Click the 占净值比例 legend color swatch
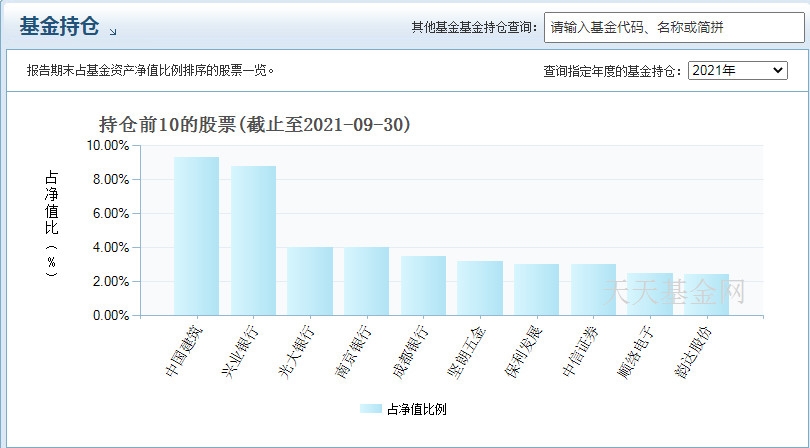 pyautogui.click(x=371, y=409)
